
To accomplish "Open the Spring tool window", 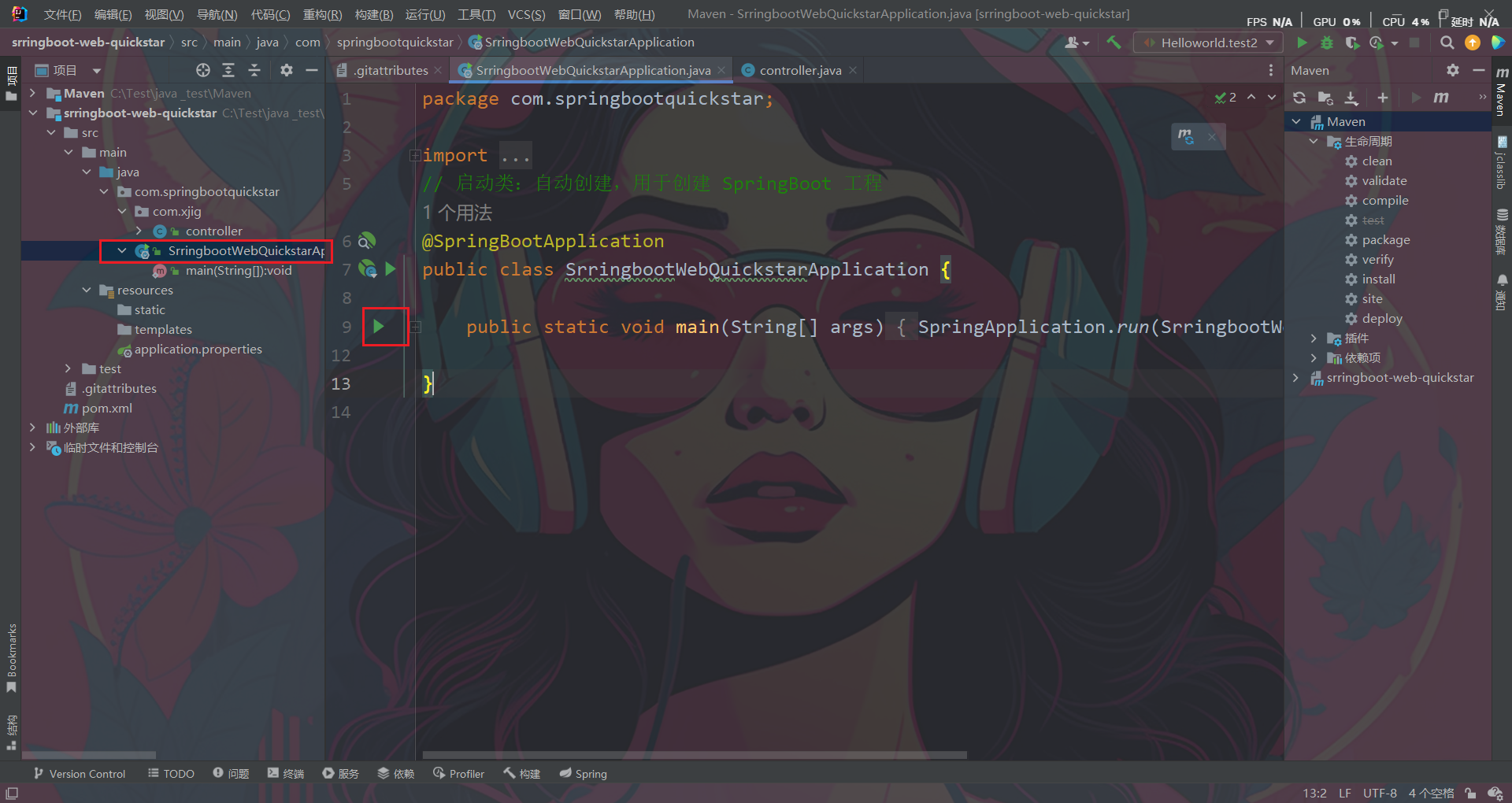I will pyautogui.click(x=584, y=774).
